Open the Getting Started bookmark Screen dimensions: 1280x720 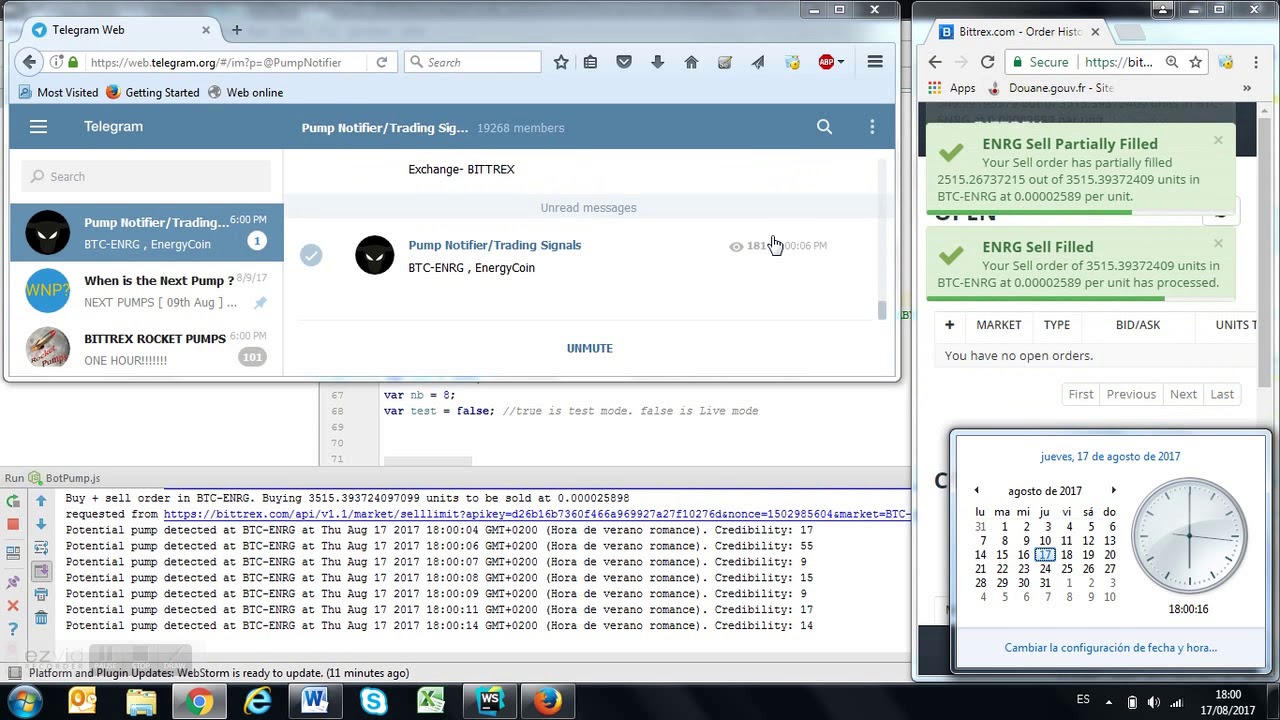pyautogui.click(x=152, y=92)
